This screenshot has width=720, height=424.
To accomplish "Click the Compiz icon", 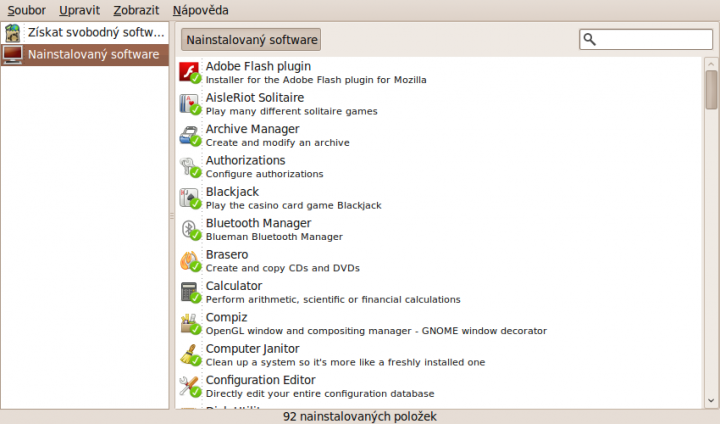I will (190, 324).
